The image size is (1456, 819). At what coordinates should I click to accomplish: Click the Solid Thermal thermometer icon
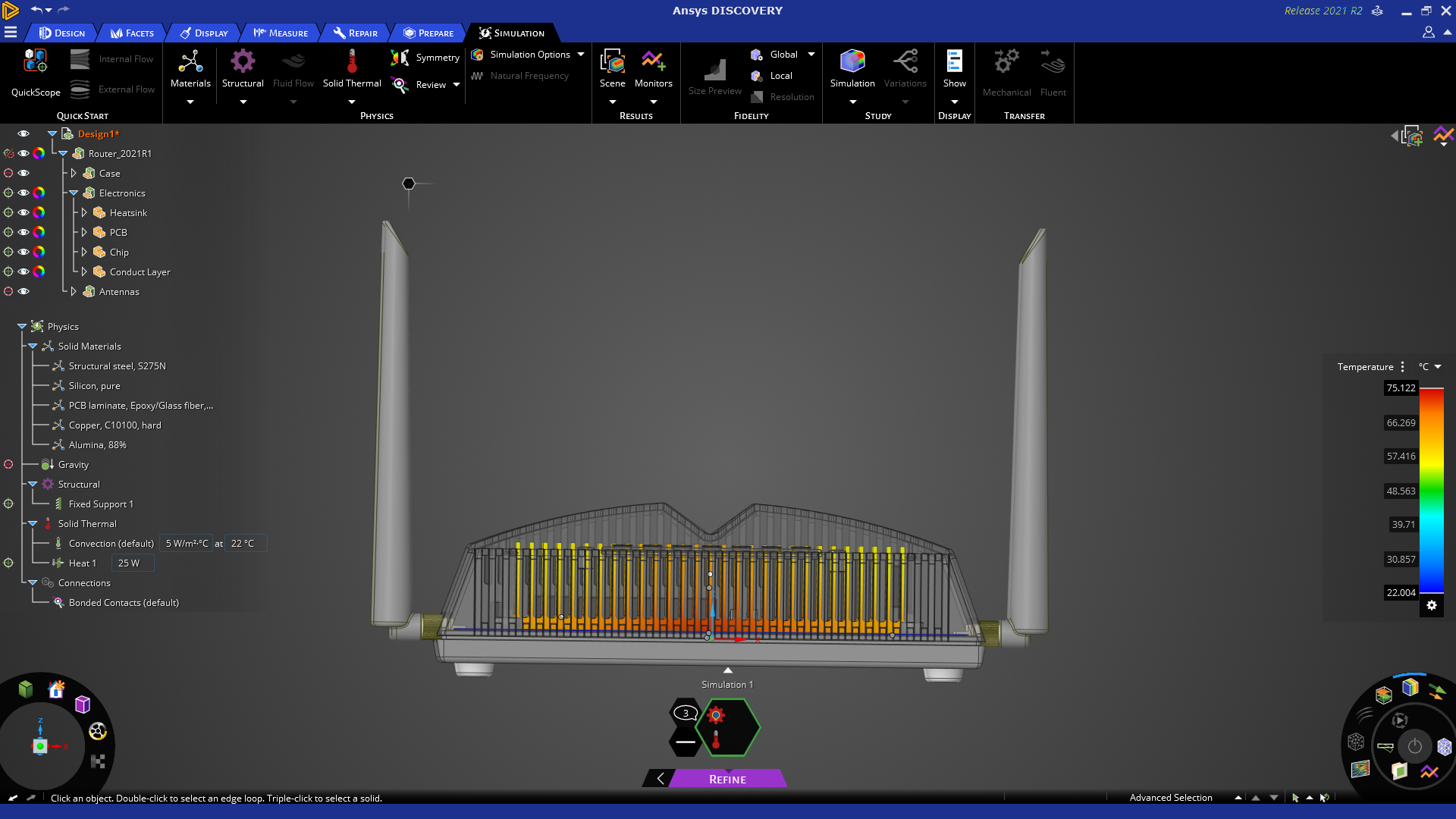pyautogui.click(x=352, y=62)
